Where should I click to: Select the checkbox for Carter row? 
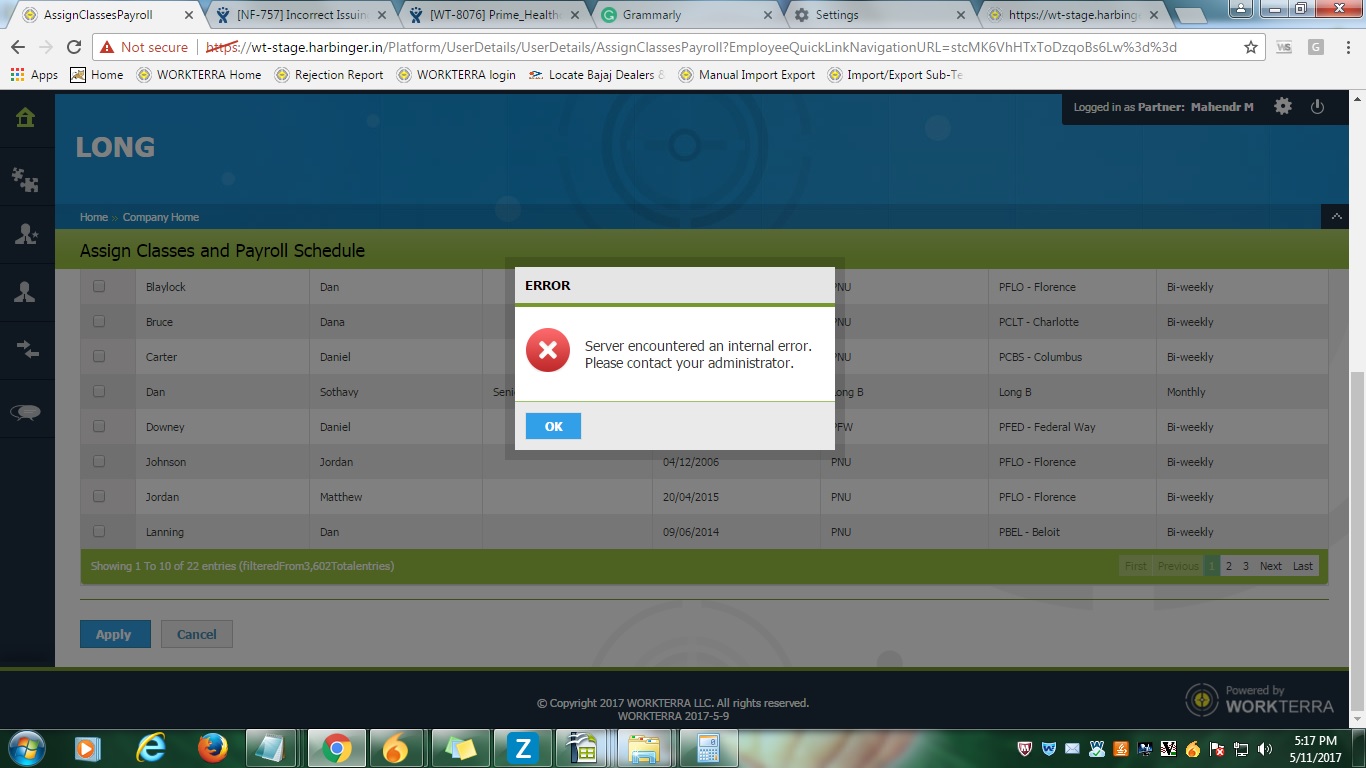pos(99,356)
